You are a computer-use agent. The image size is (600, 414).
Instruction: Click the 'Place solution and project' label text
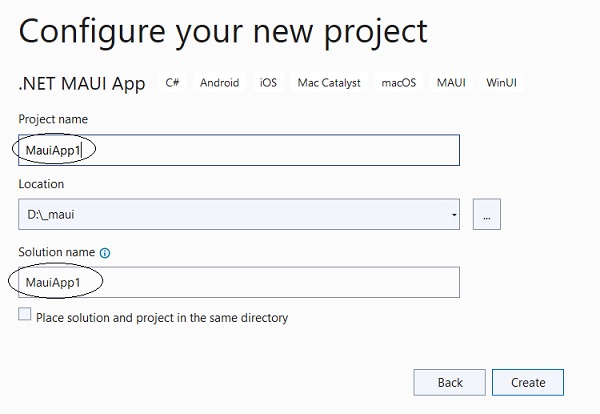pos(162,318)
